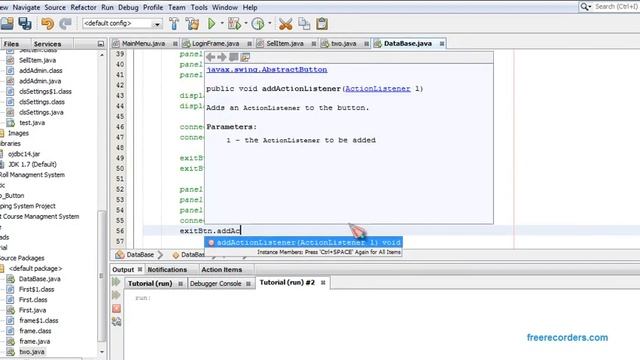Viewport: 640px width, 360px height.
Task: Minimize the Files window panel
Action: (101, 44)
